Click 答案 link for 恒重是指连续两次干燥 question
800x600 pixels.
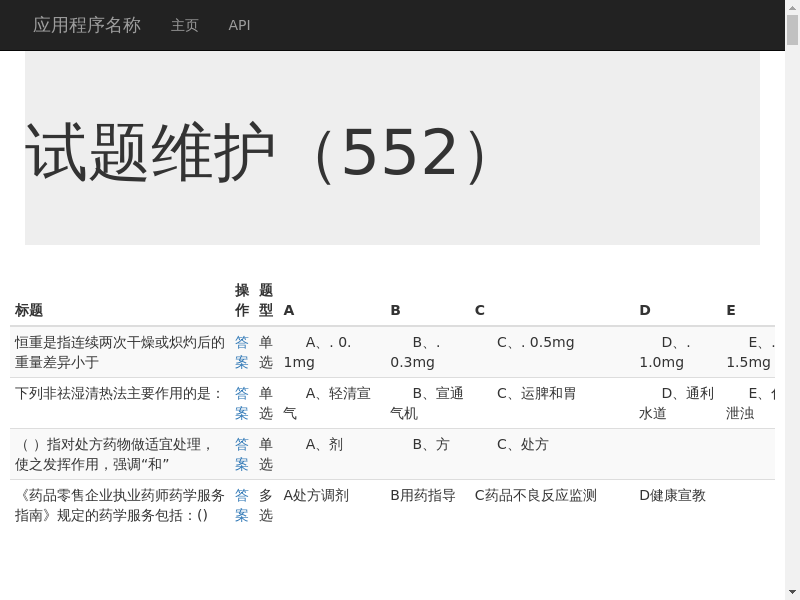pos(242,352)
